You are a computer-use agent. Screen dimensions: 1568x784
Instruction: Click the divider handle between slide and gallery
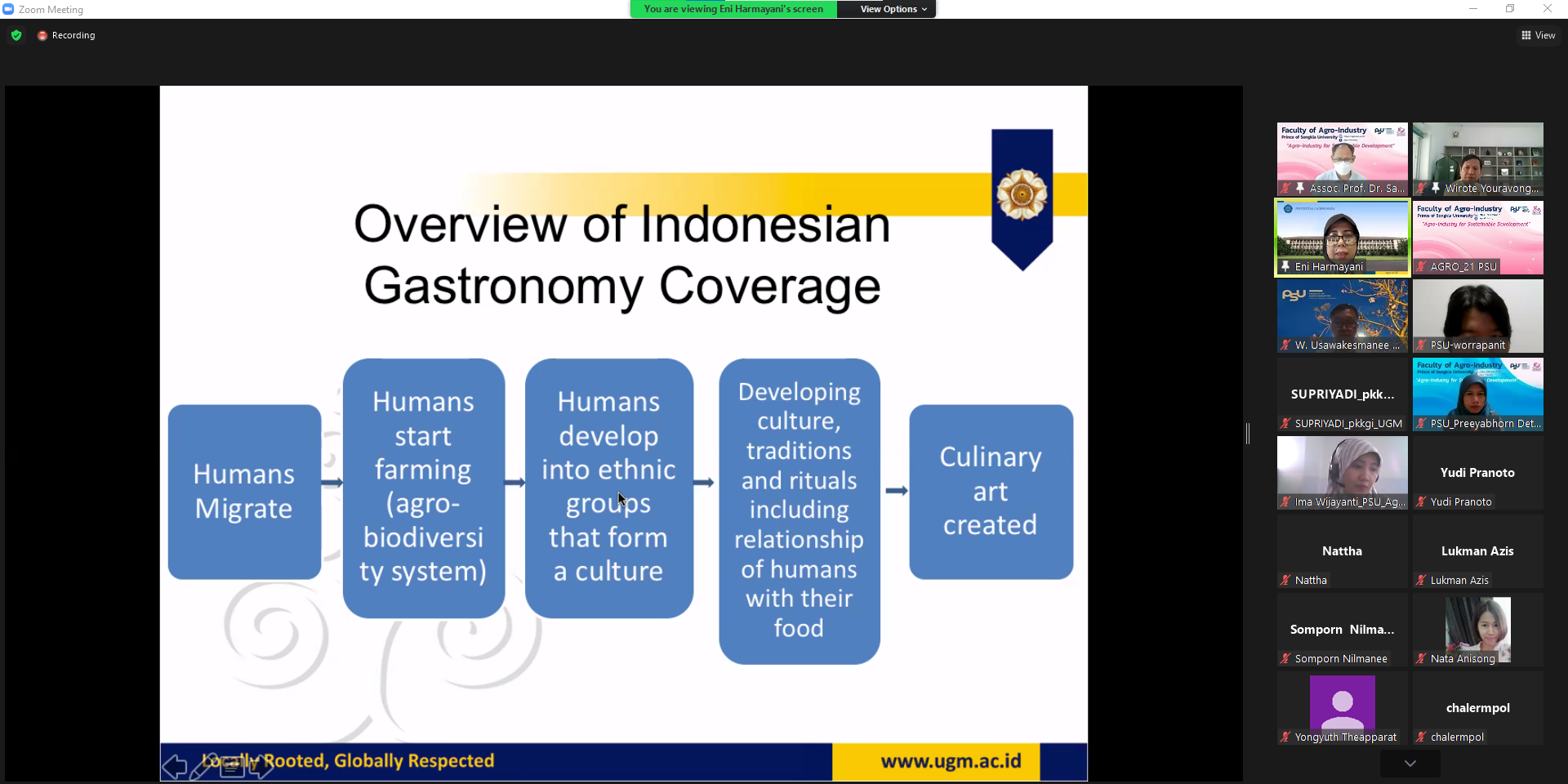1248,434
